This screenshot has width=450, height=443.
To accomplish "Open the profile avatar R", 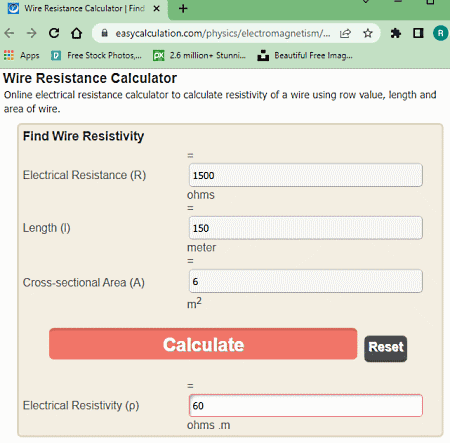I will [440, 33].
